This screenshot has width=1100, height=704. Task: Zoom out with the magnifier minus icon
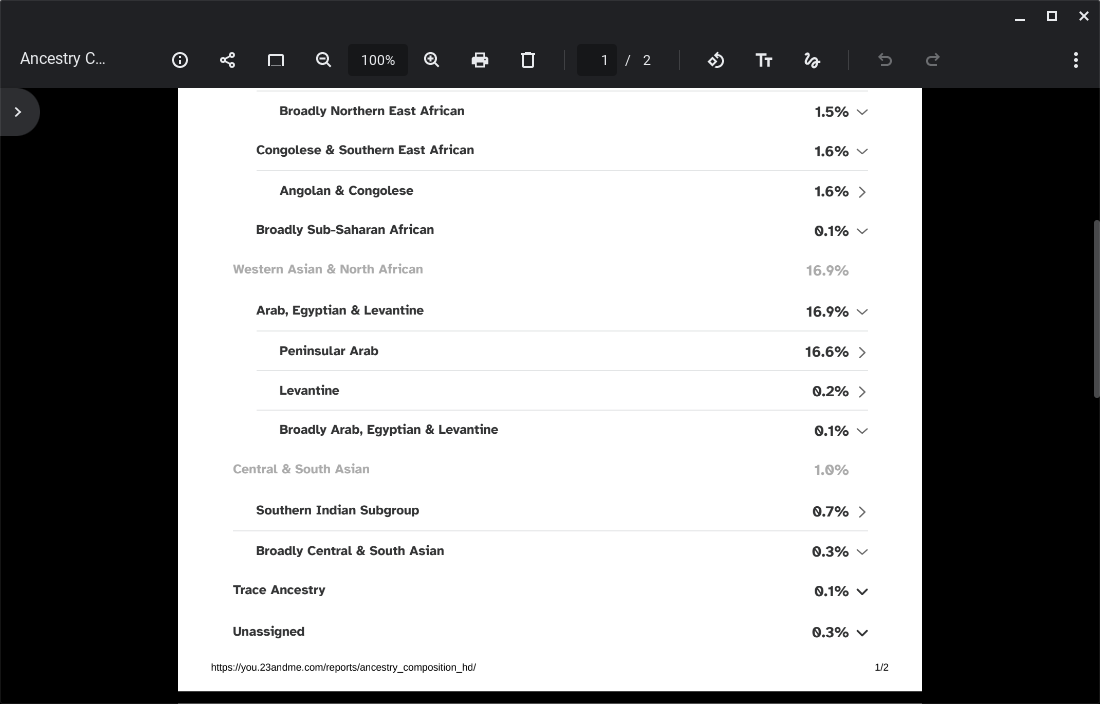pyautogui.click(x=323, y=60)
